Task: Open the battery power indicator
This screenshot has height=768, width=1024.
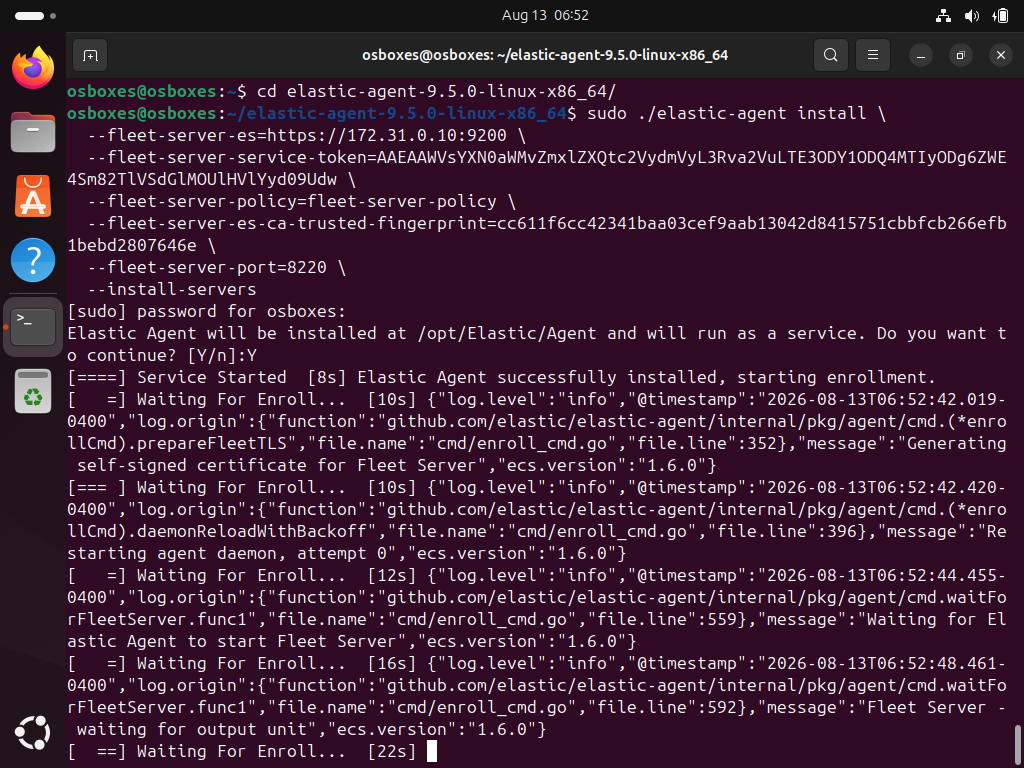Action: pos(1000,16)
